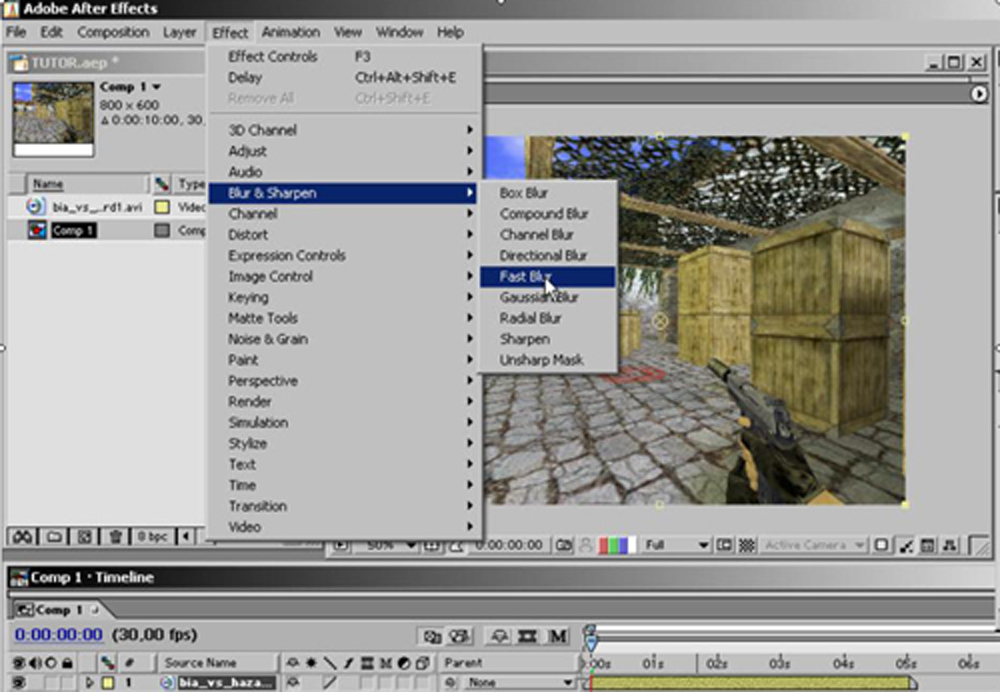Toggle the frame blending button in timeline
This screenshot has height=692, width=1000.
(x=527, y=636)
